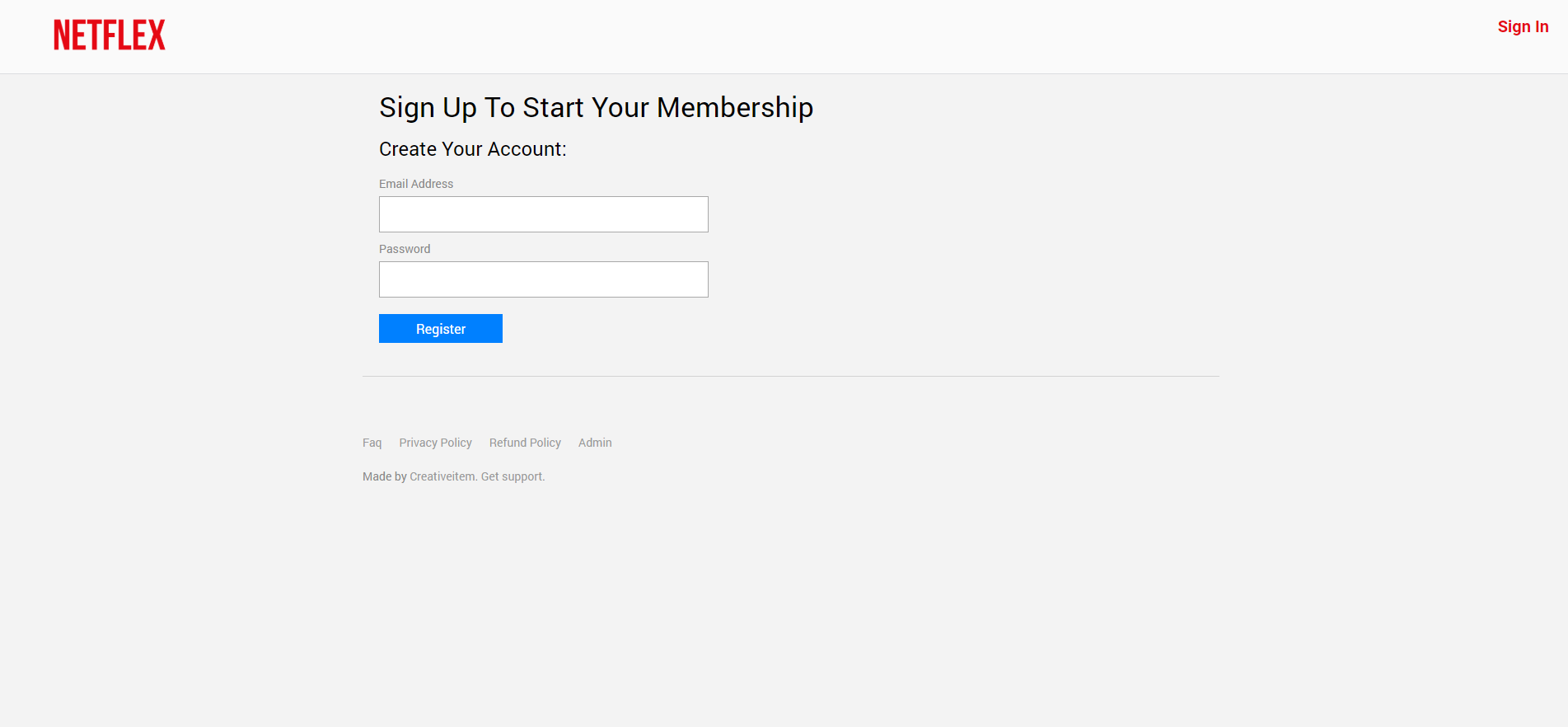Click into the Password input field
Image resolution: width=1568 pixels, height=727 pixels.
543,279
